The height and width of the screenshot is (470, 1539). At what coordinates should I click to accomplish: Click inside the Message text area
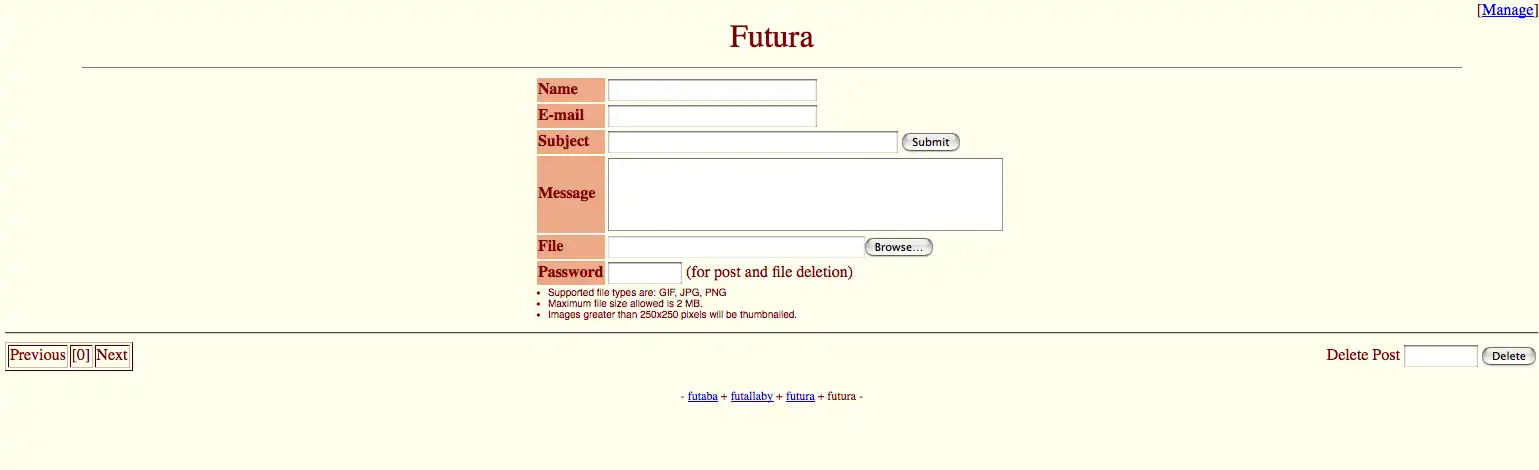[x=804, y=194]
